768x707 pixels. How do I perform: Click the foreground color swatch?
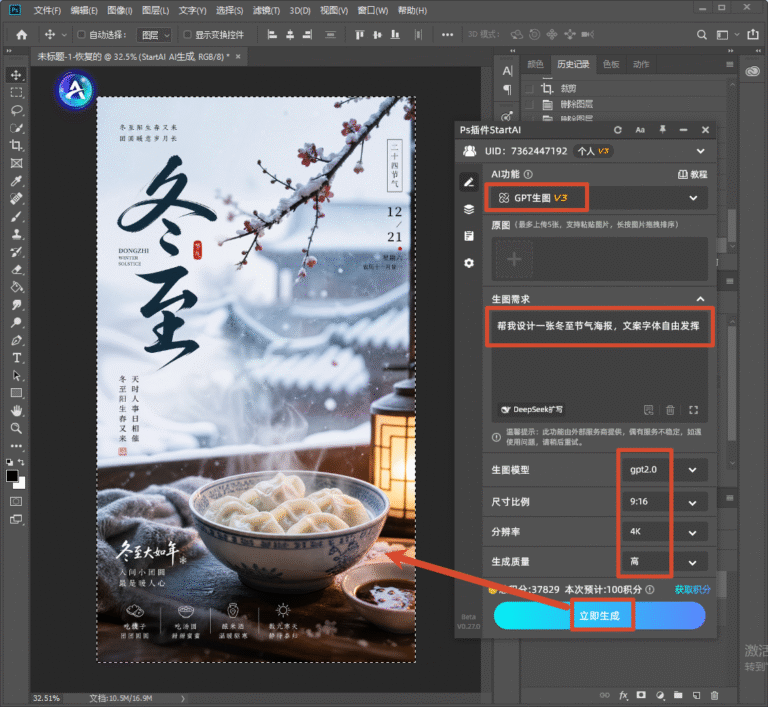point(12,476)
